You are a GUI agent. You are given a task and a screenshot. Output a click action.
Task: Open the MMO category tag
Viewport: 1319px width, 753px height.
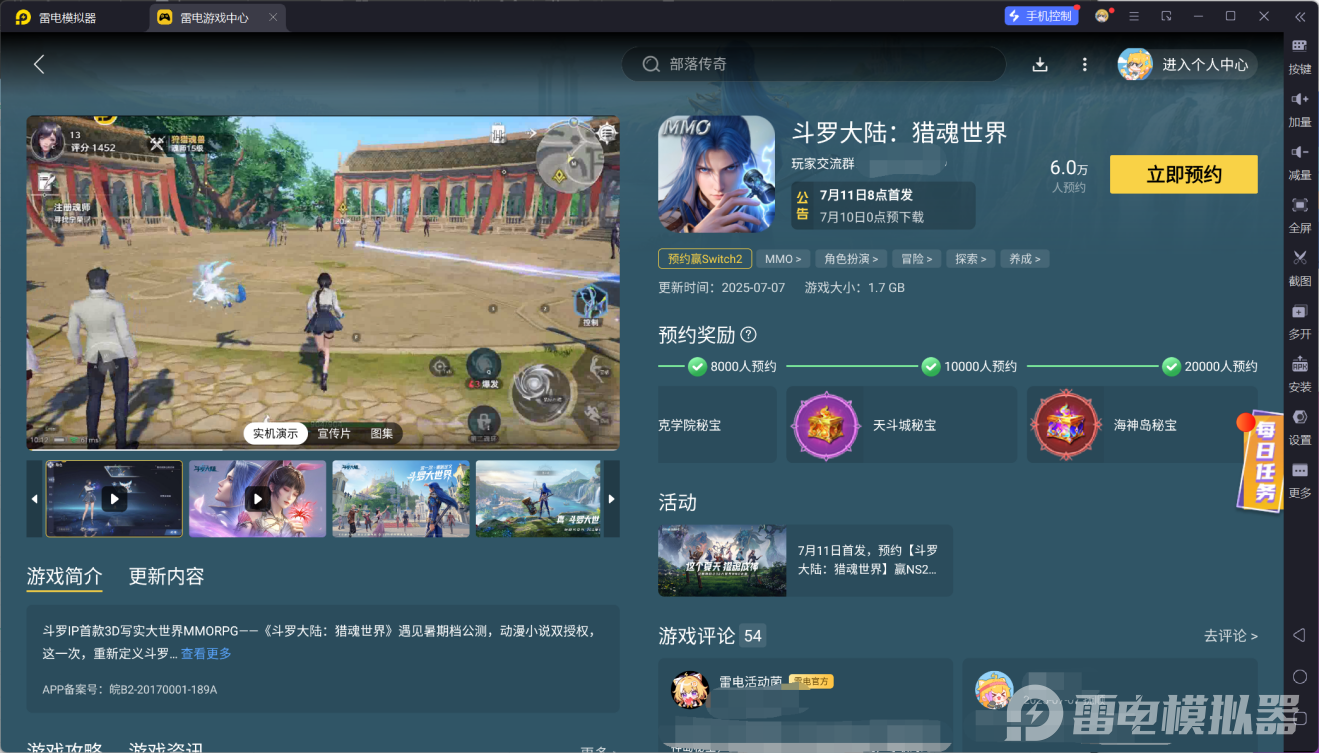click(783, 259)
